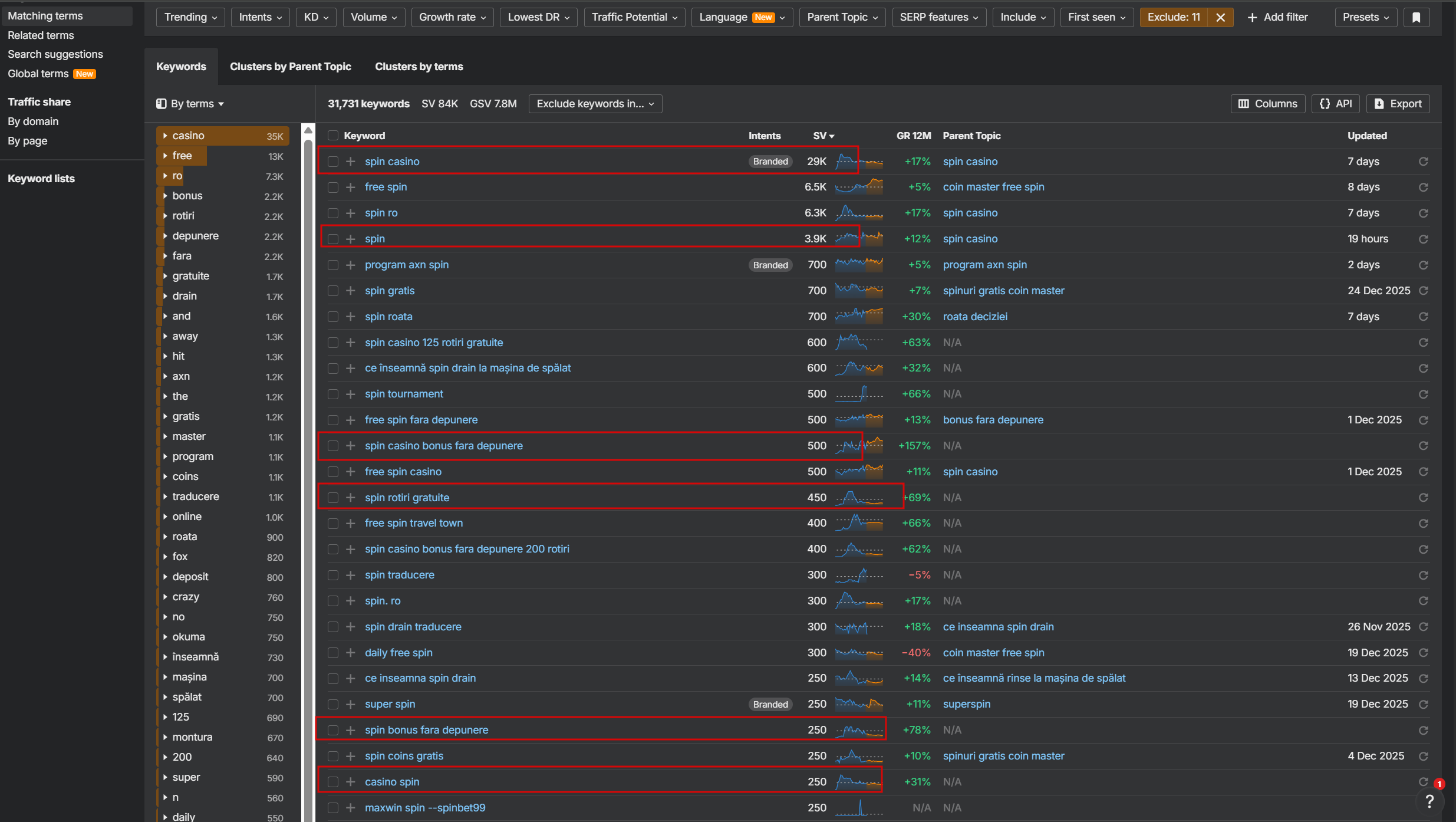Remove the Exclude: 11 filter with X
The width and height of the screenshot is (1456, 822).
[1220, 17]
